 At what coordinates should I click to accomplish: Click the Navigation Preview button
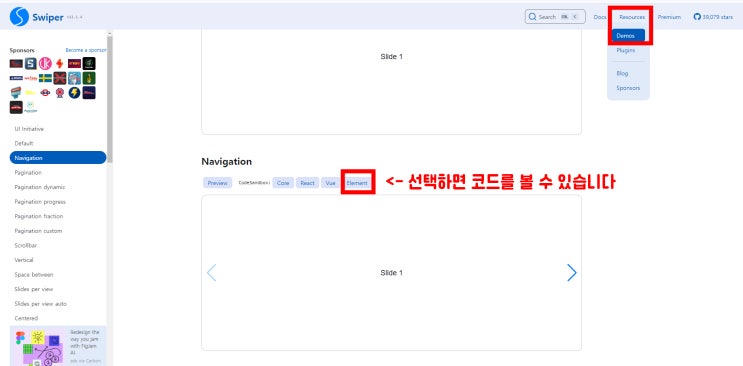pos(217,183)
